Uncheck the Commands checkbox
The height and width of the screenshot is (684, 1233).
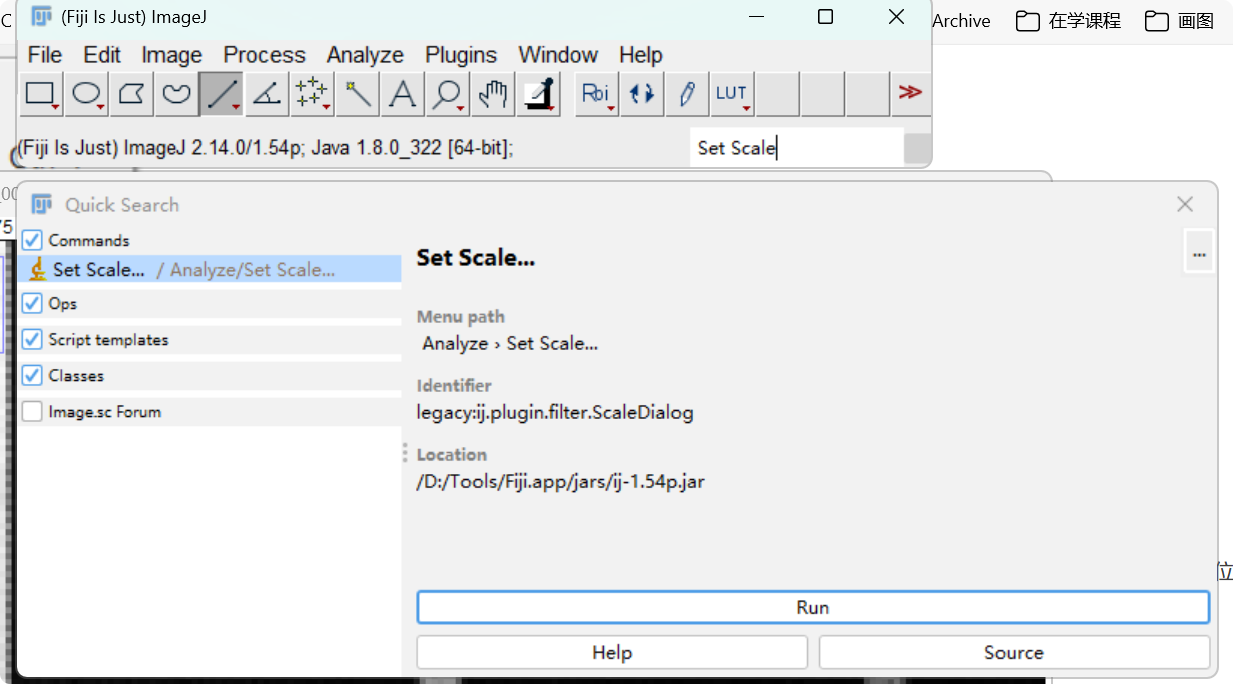pyautogui.click(x=33, y=240)
